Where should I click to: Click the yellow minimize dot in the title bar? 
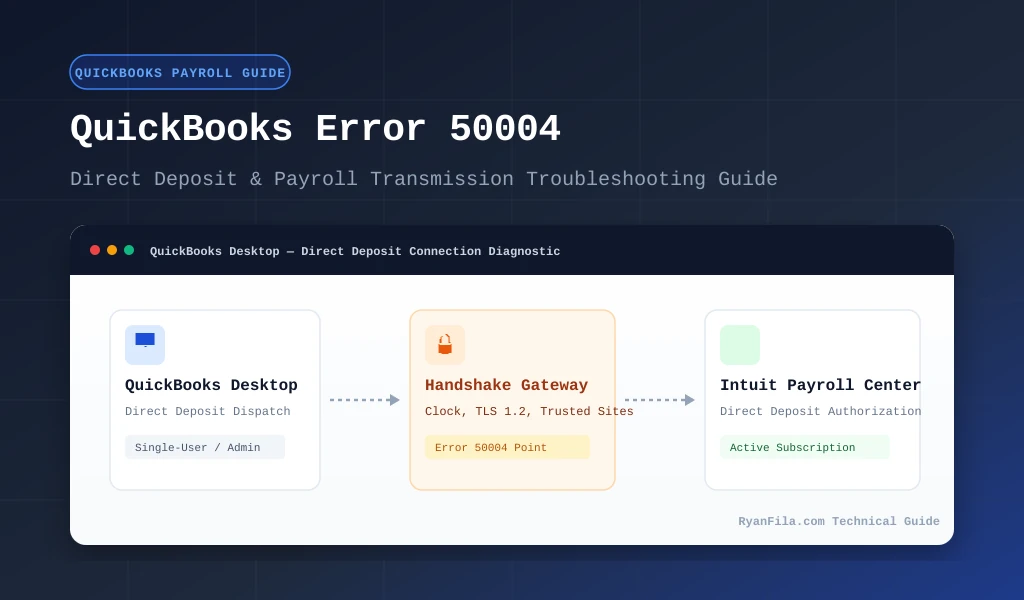tap(112, 250)
